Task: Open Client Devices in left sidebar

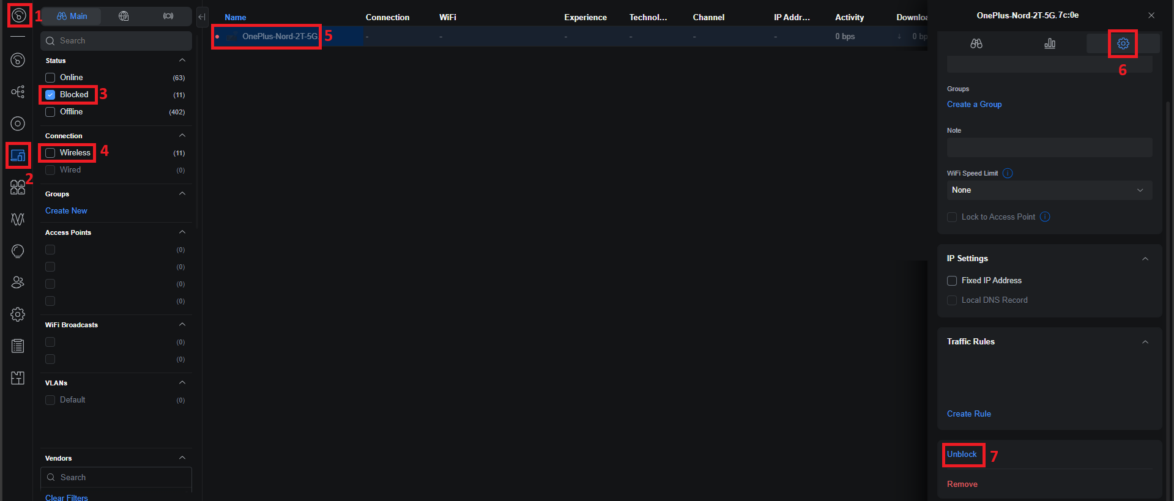Action: (17, 155)
